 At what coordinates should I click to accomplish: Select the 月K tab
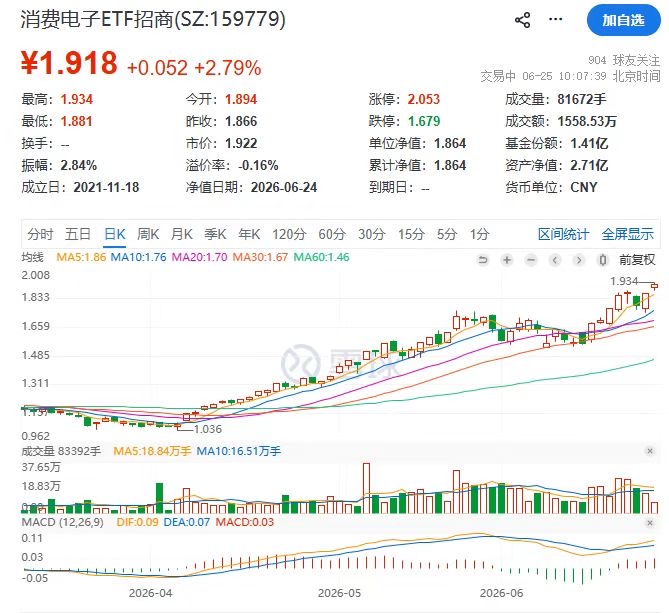click(182, 234)
